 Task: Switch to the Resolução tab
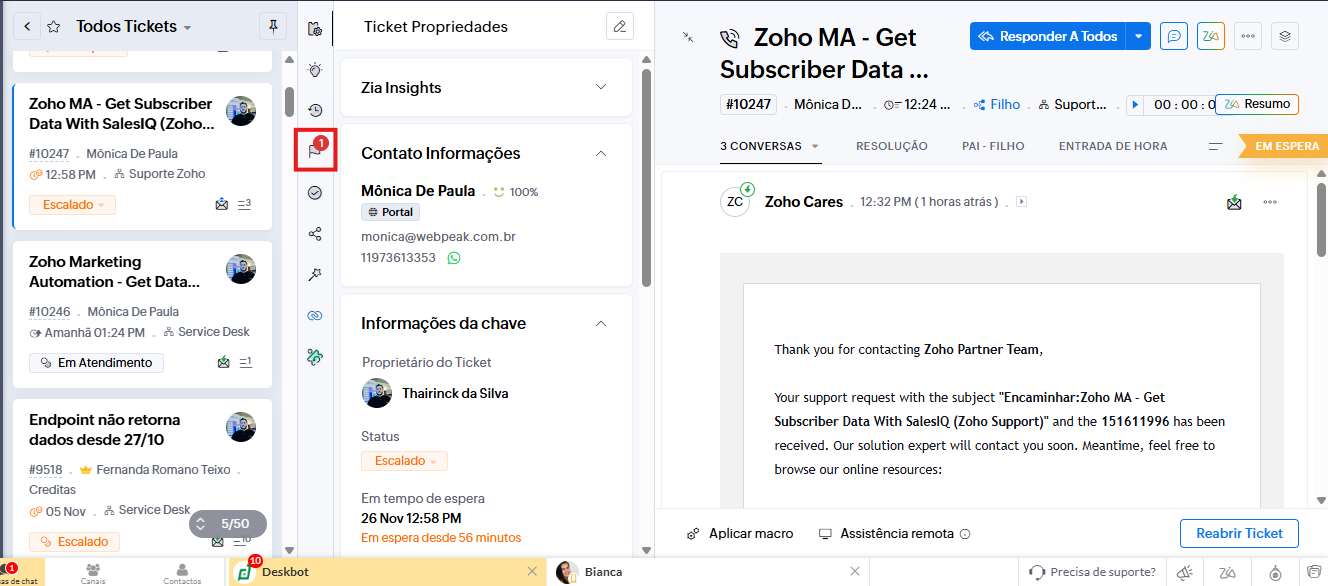coord(891,146)
